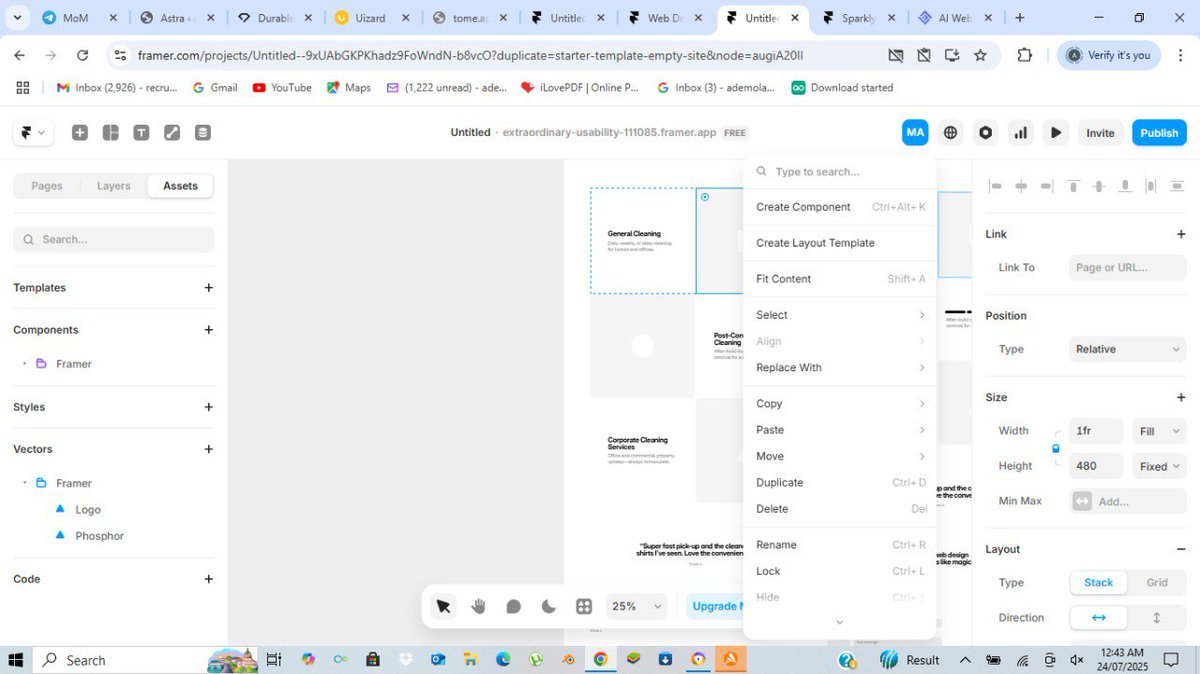Click the align left icon in properties

click(x=995, y=186)
